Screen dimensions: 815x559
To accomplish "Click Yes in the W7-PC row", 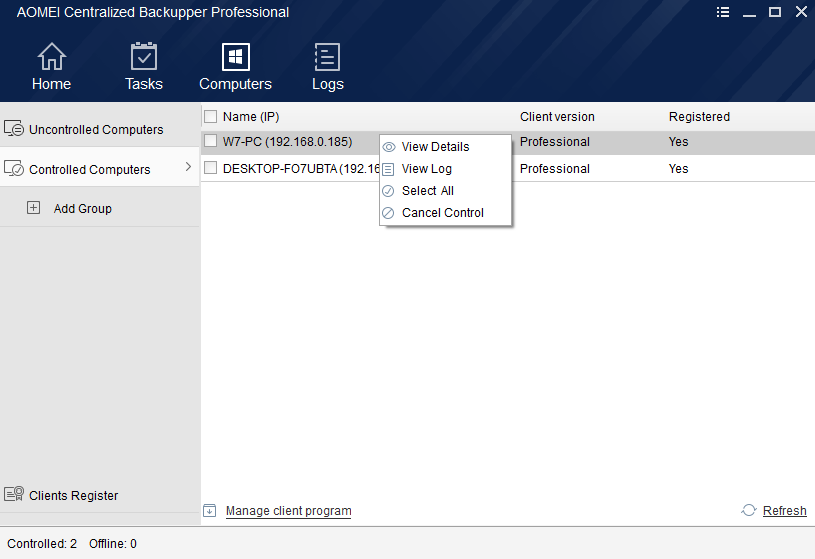I will [678, 141].
